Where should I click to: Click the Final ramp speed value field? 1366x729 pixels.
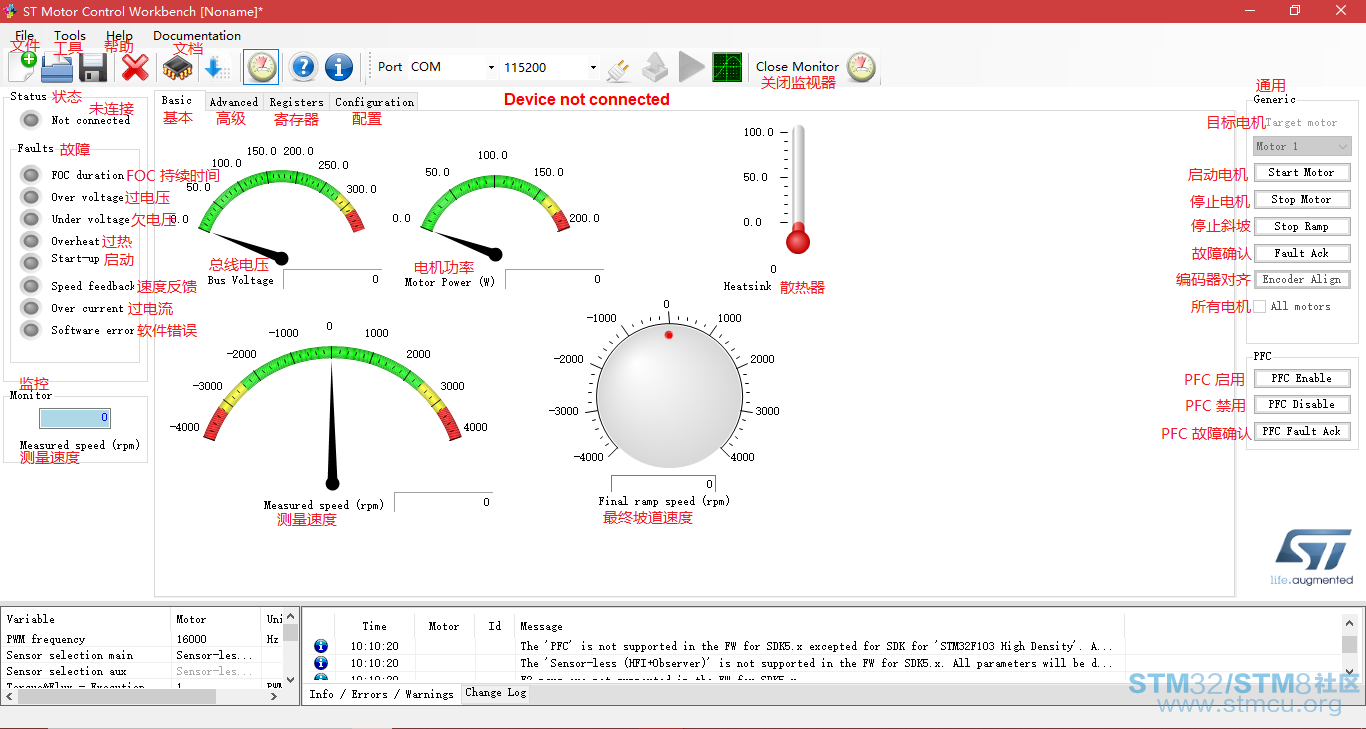[x=663, y=485]
